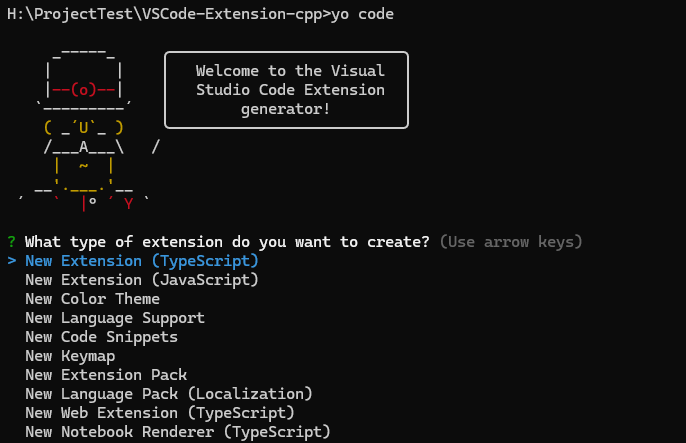This screenshot has width=686, height=443.
Task: Select New Notebook Renderer (TypeScript)
Action: pyautogui.click(x=177, y=432)
